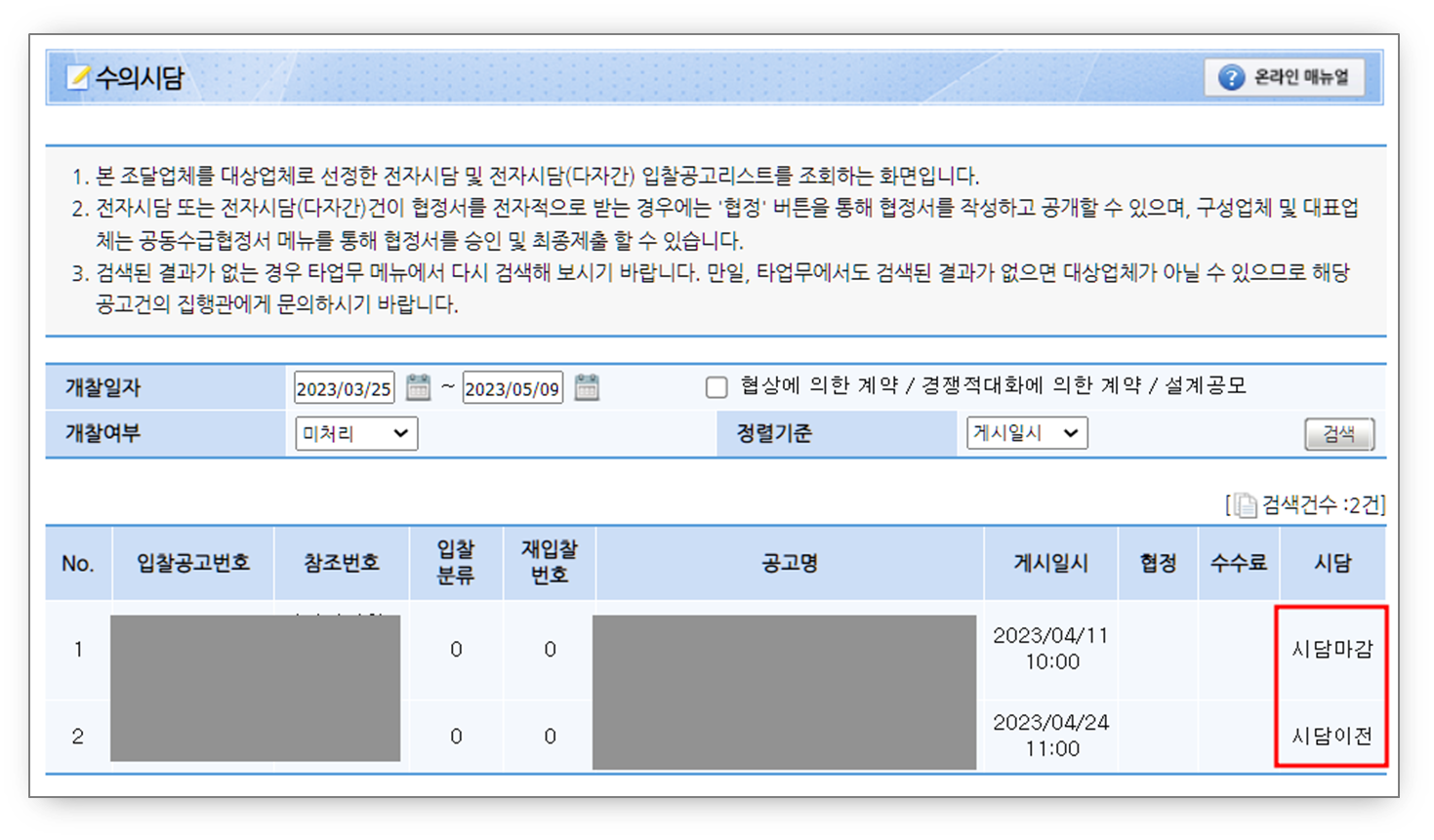Open the calendar picker for the end date
This screenshot has width=1434, height=840.
(x=585, y=386)
